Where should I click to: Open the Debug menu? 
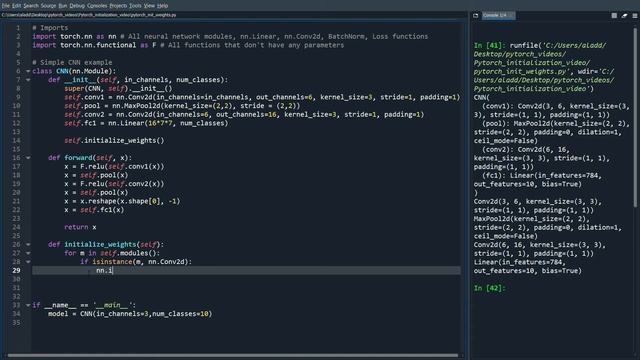[77, 6]
